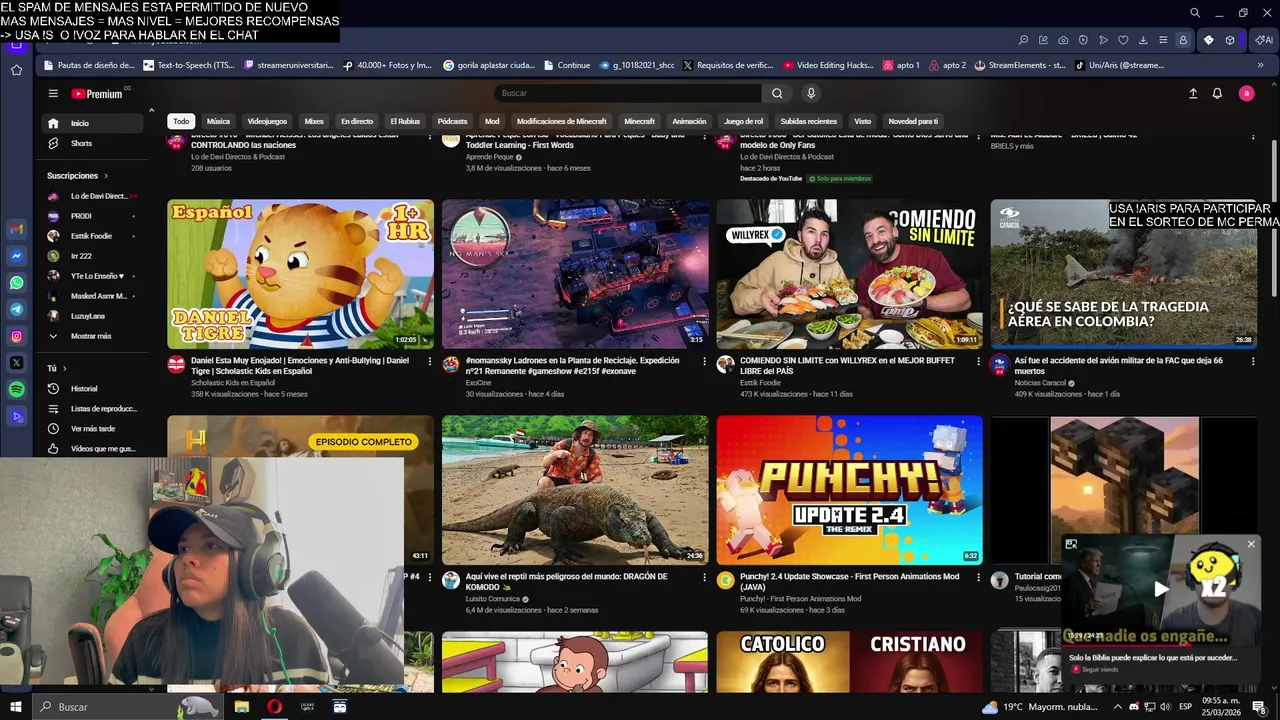The width and height of the screenshot is (1280, 720).
Task: Open Messenger from the browser sidebar
Action: pos(17,256)
